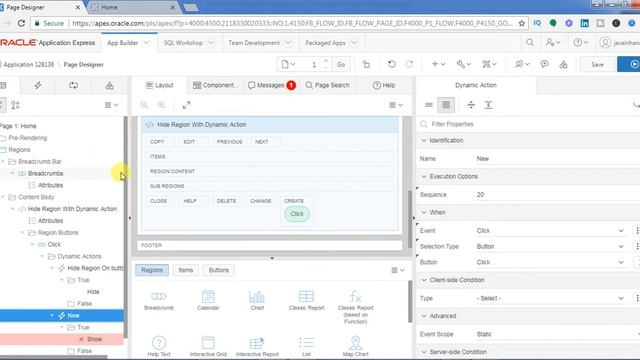Switch to the Page Shared Components tab icon
The height and width of the screenshot is (360, 640).
point(109,85)
